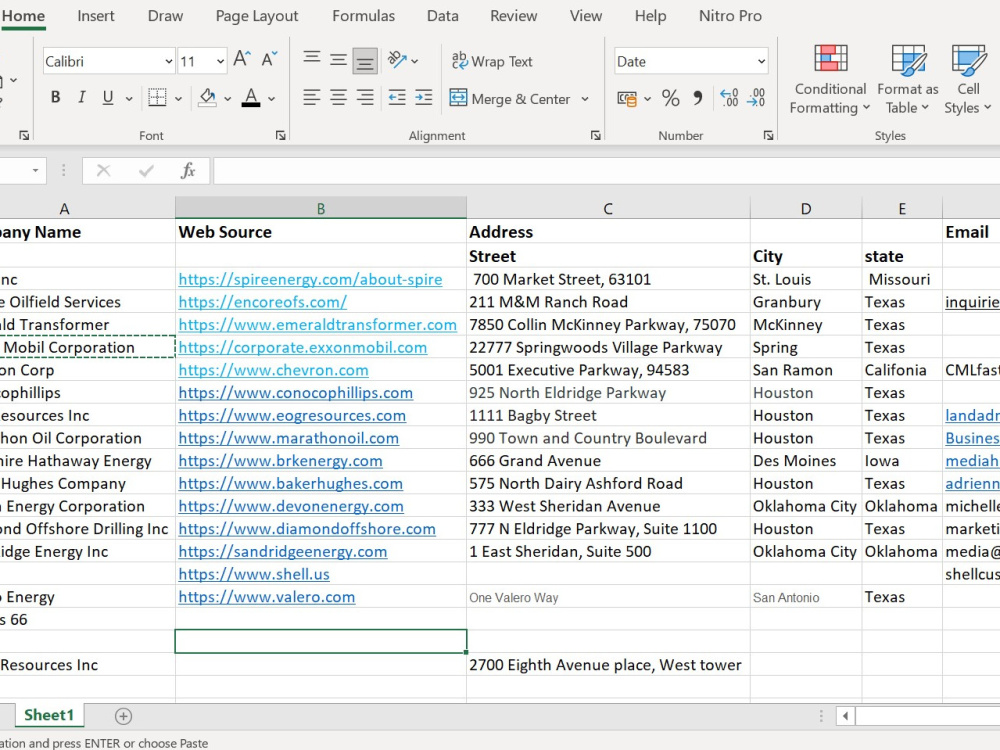Toggle Bold formatting
The width and height of the screenshot is (1000, 750).
coord(55,98)
